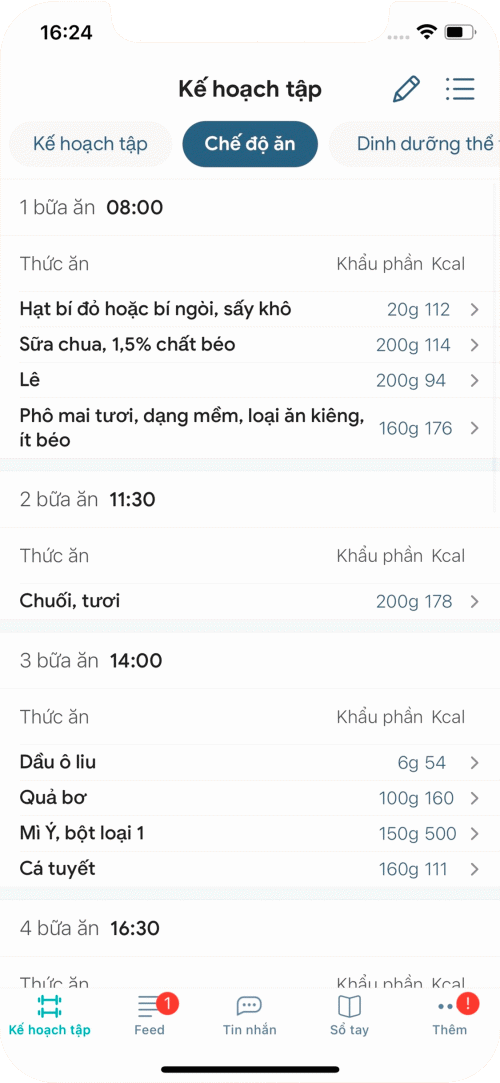Tap the Phô mai tươi entry
Screen dimensions: 500x1083
pyautogui.click(x=250, y=428)
